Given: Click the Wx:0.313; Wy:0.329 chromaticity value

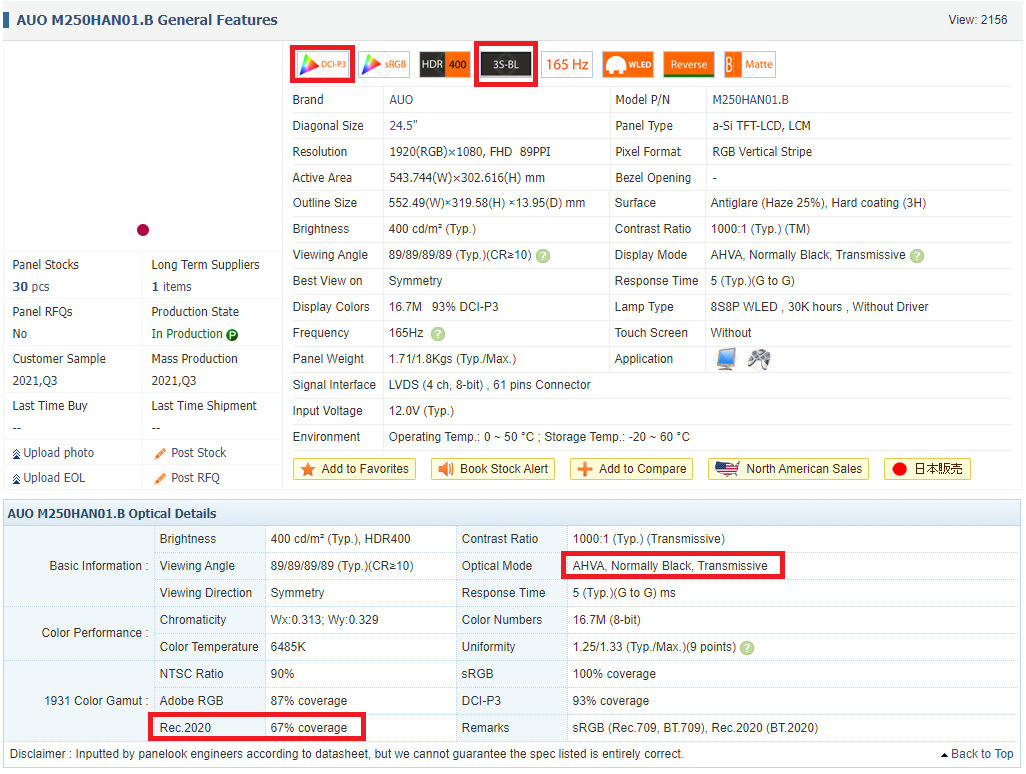Looking at the screenshot, I should (325, 620).
